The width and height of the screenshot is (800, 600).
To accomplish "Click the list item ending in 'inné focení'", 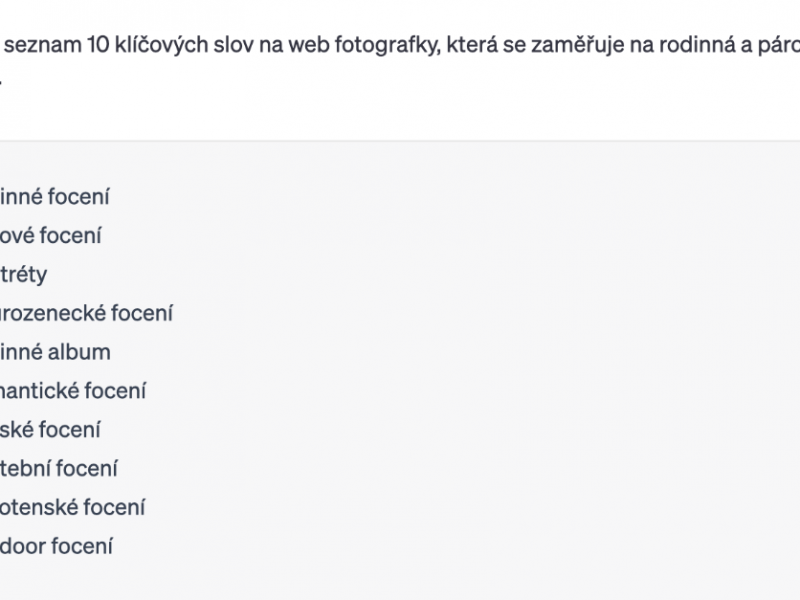I will pyautogui.click(x=55, y=197).
